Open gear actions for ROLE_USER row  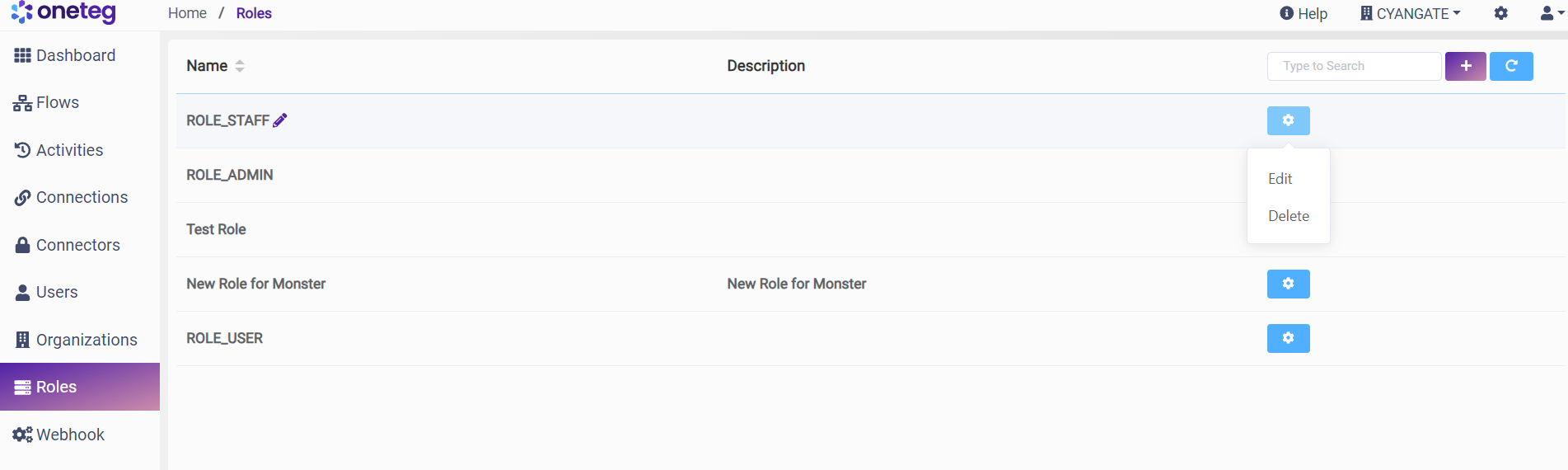[x=1288, y=338]
